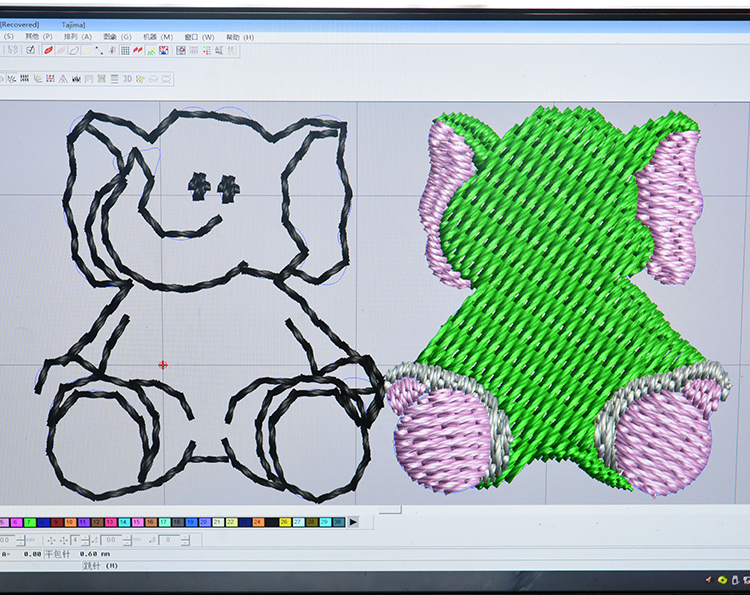
Task: Open the 图像 (G) menu
Action: pyautogui.click(x=118, y=37)
